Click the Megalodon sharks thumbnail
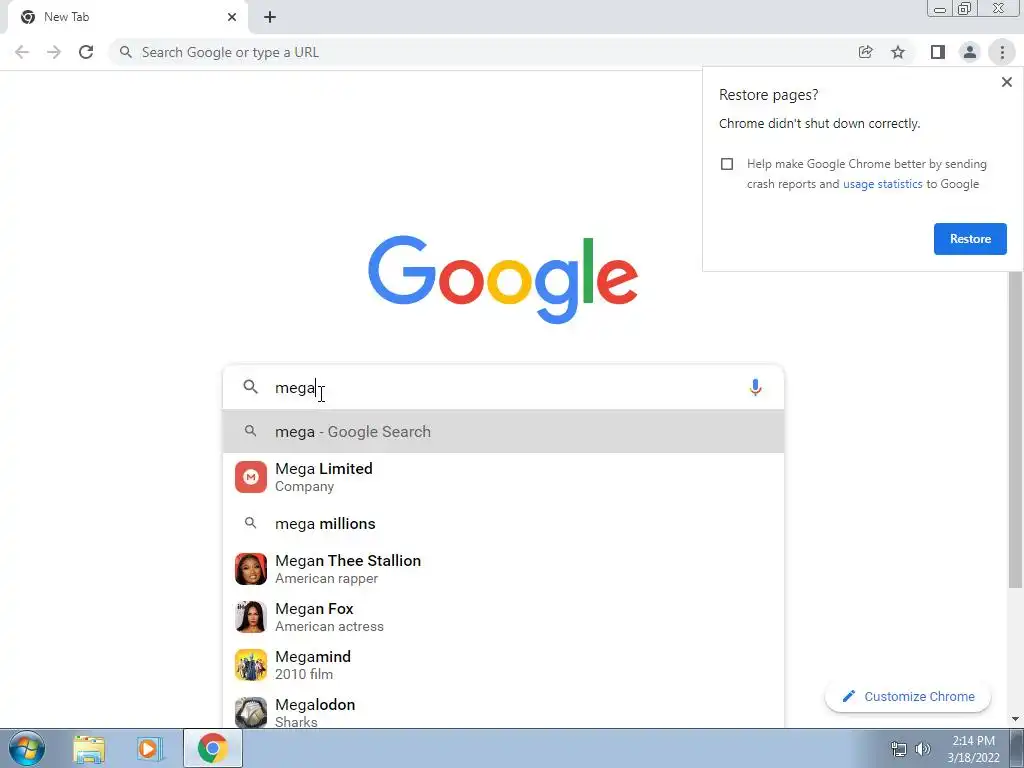 coord(251,712)
